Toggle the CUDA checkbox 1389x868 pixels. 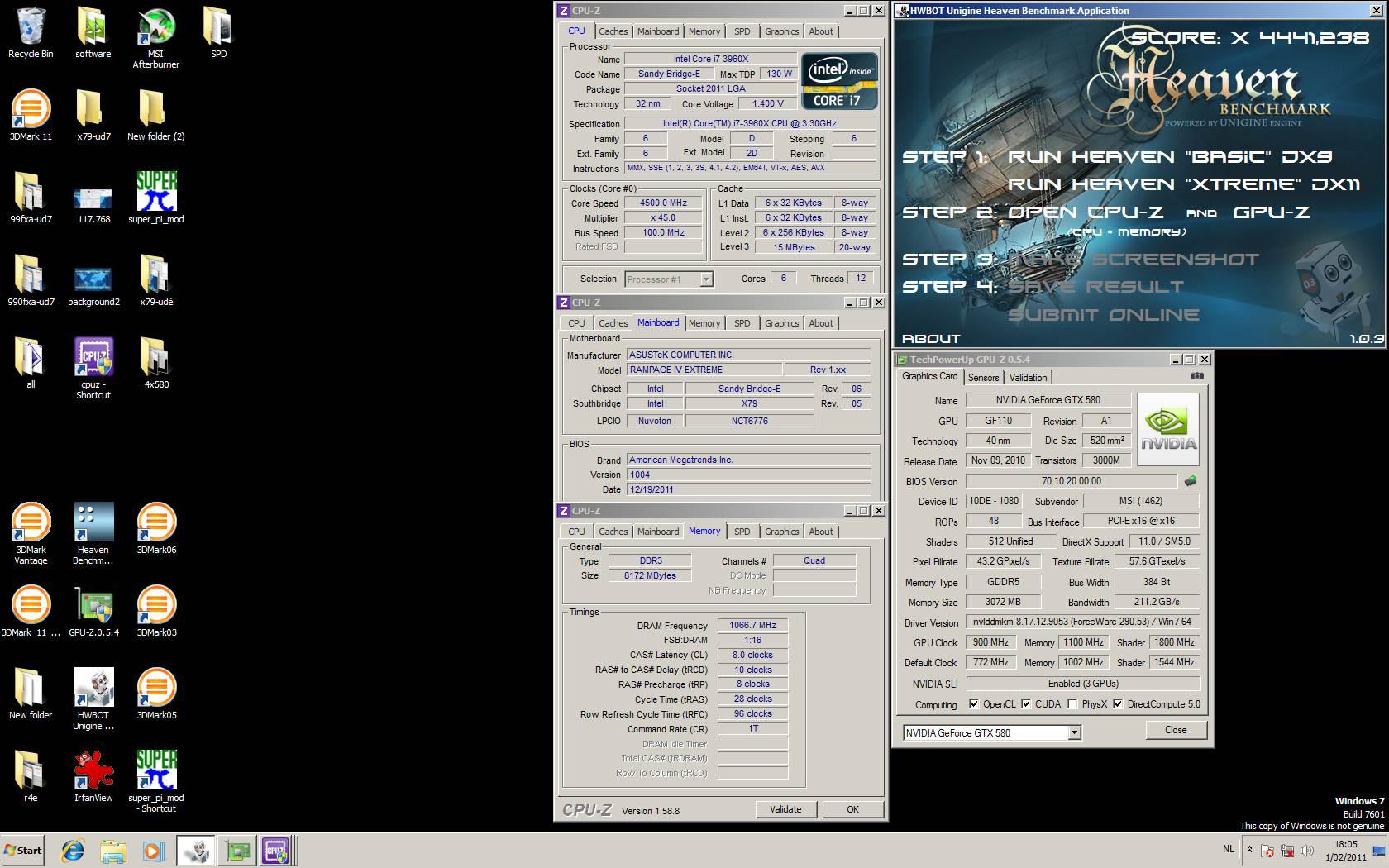[x=1026, y=704]
